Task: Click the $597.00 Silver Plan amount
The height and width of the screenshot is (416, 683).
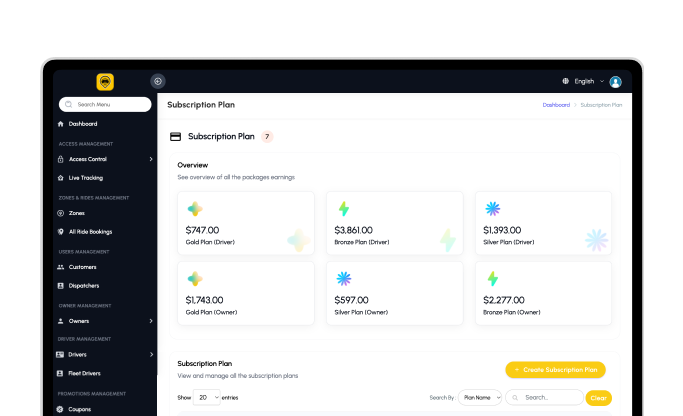Action: (351, 300)
